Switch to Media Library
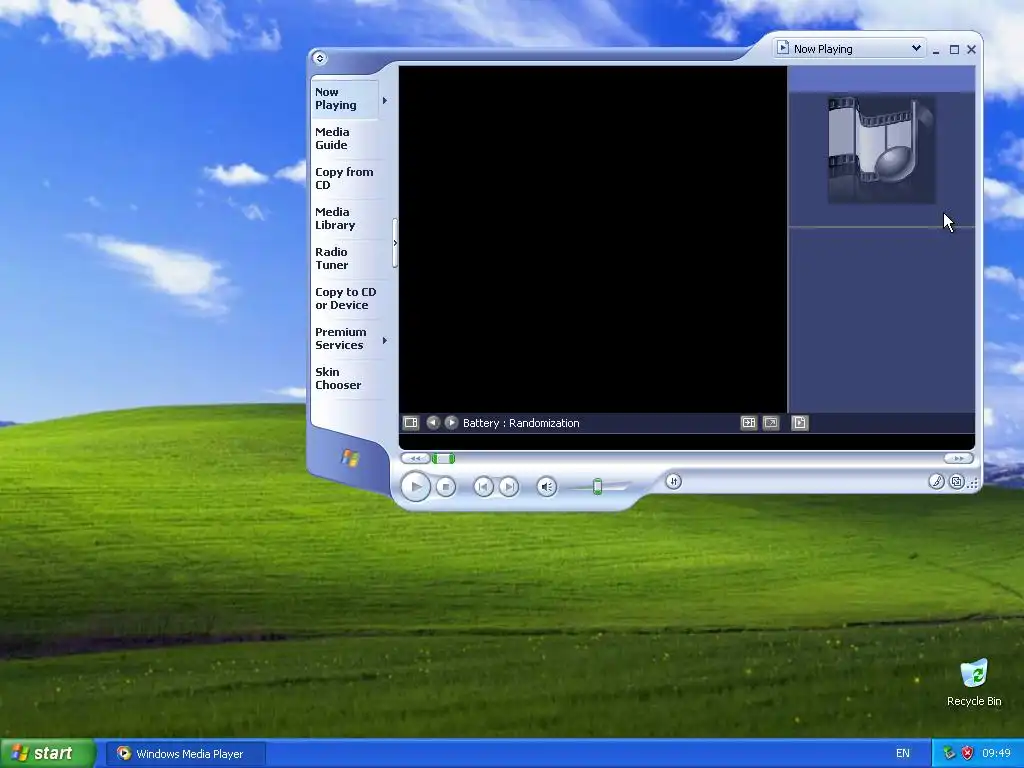Image resolution: width=1024 pixels, height=768 pixels. pos(344,218)
